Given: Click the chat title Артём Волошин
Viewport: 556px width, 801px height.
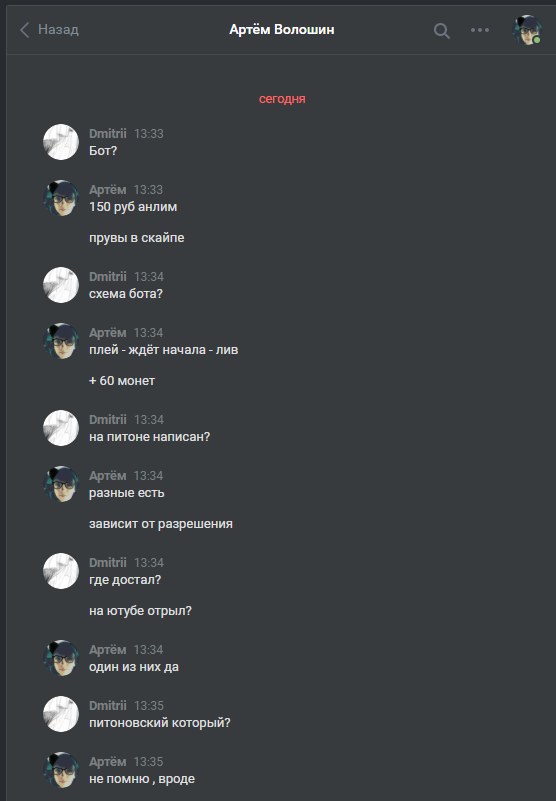Looking at the screenshot, I should click(x=282, y=30).
